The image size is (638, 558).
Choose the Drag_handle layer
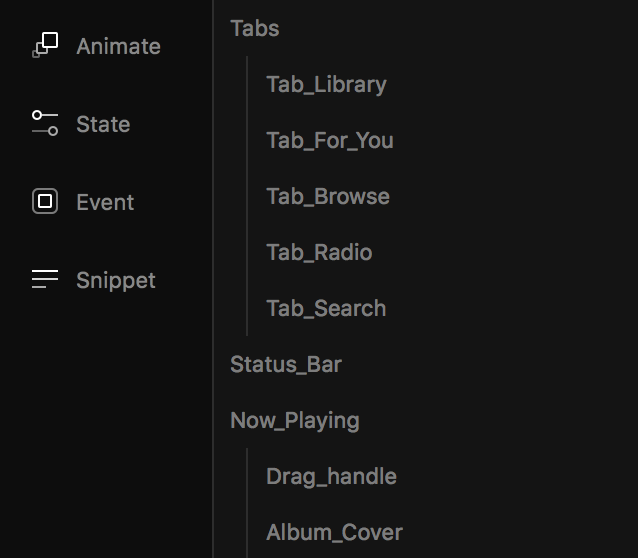coord(331,476)
